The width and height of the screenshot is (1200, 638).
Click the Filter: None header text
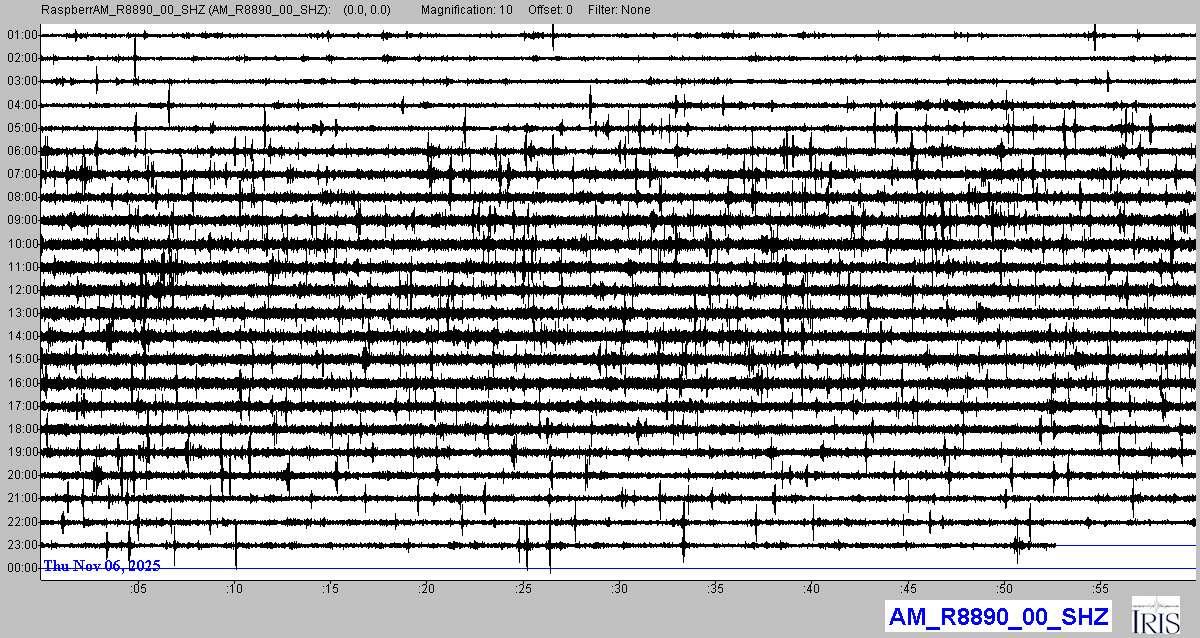point(617,10)
